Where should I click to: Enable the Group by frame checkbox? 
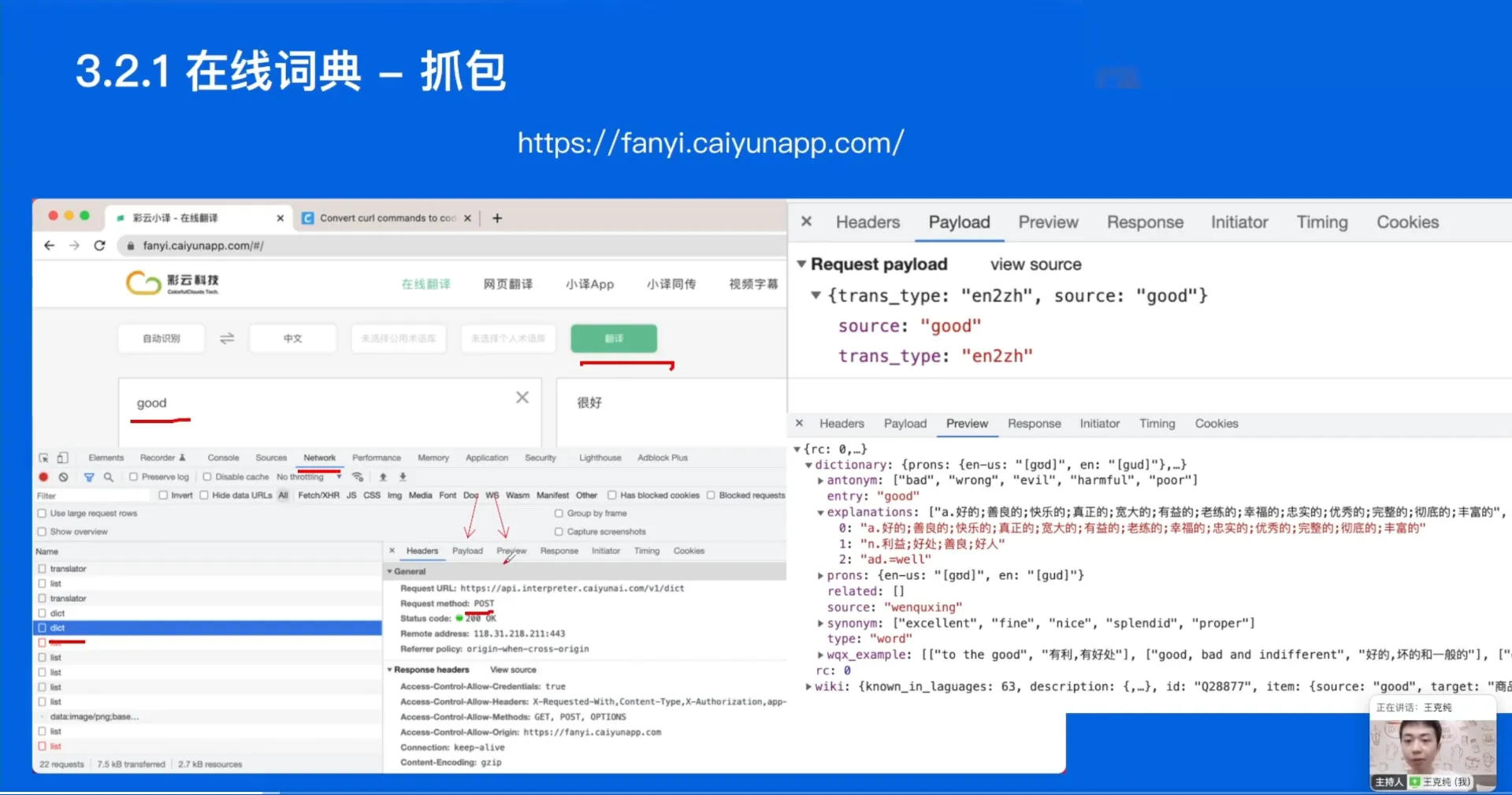click(x=559, y=513)
